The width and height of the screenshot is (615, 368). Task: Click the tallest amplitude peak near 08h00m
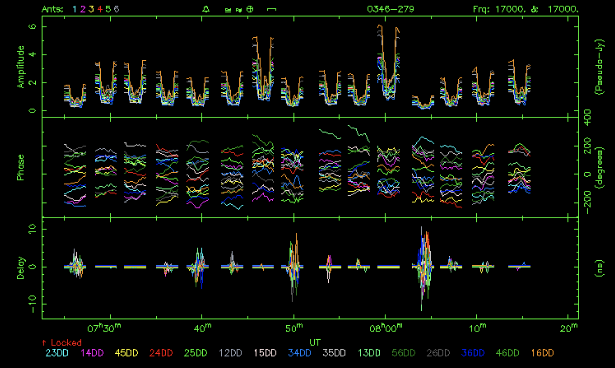click(x=388, y=61)
